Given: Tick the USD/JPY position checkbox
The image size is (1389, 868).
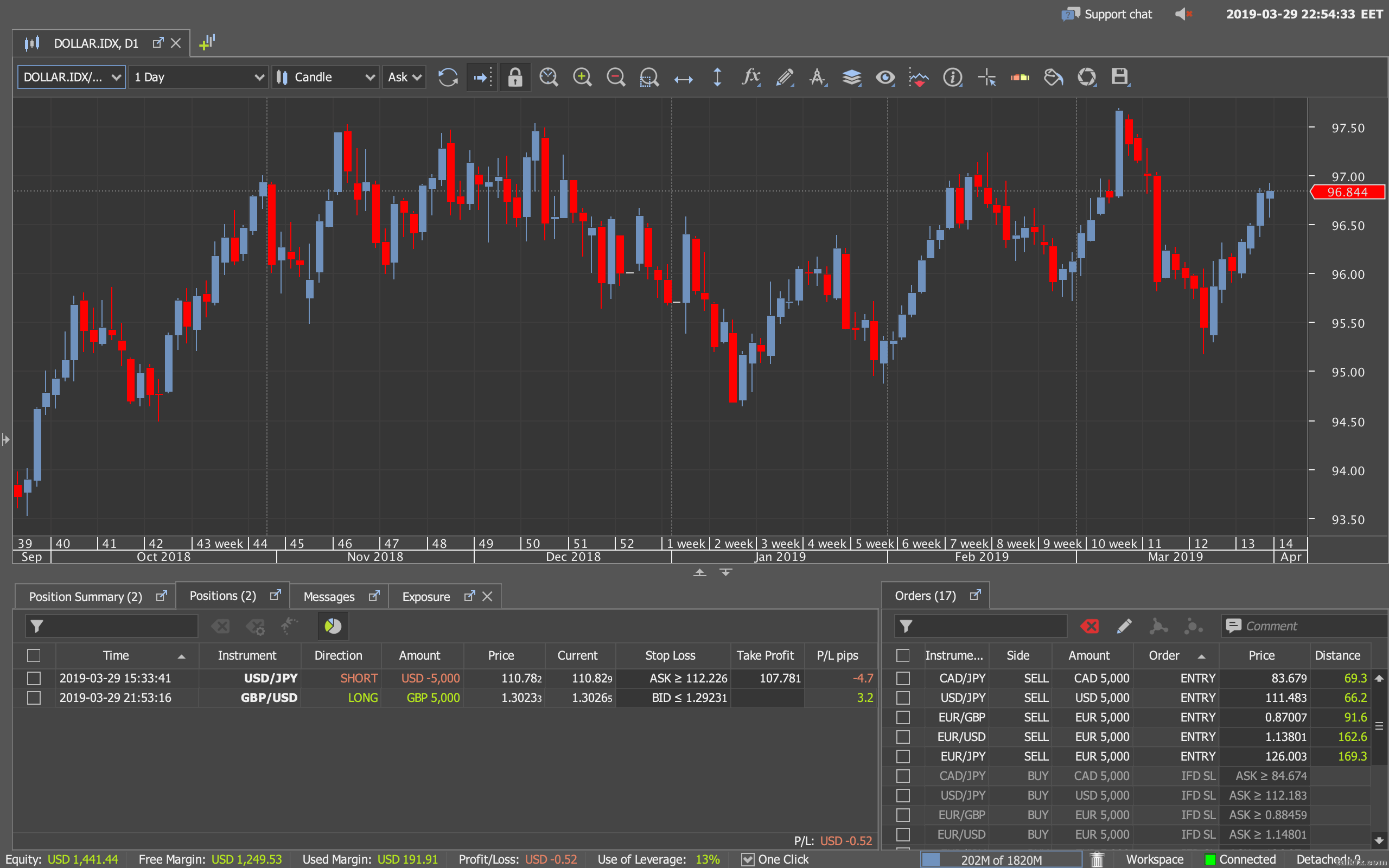Looking at the screenshot, I should (34, 678).
